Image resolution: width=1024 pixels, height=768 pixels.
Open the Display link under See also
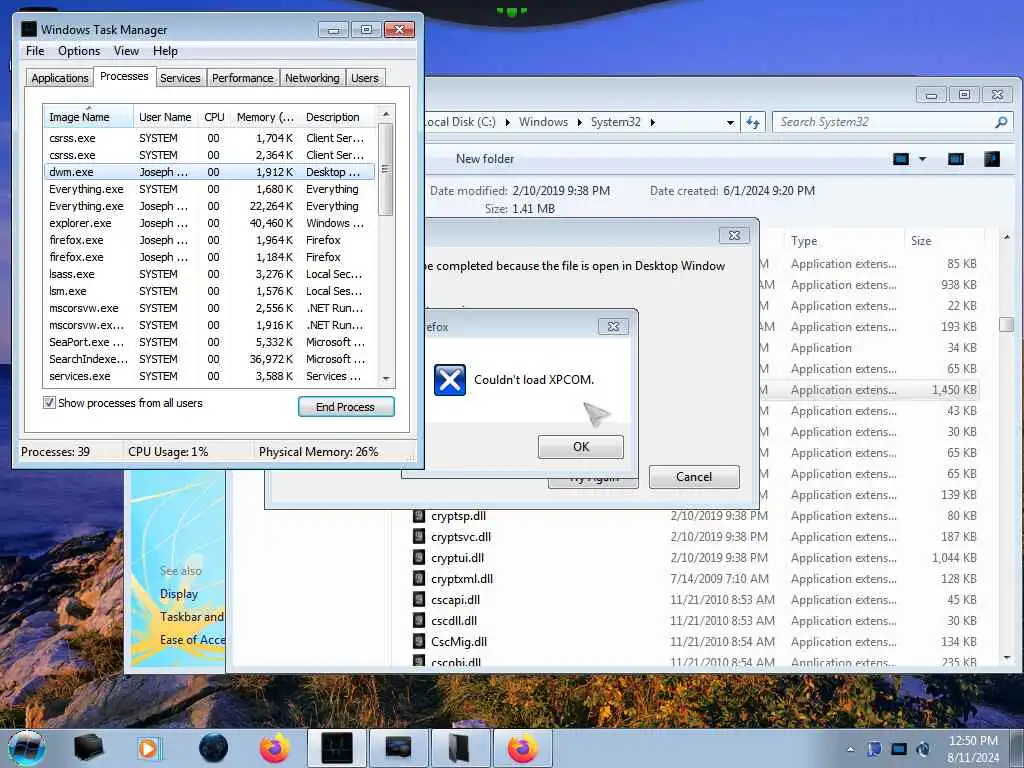(179, 594)
